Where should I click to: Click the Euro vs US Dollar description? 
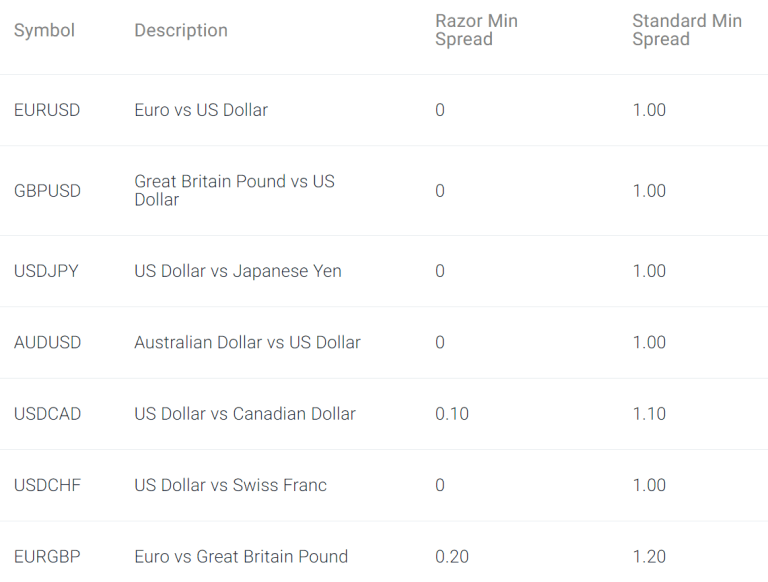click(201, 110)
